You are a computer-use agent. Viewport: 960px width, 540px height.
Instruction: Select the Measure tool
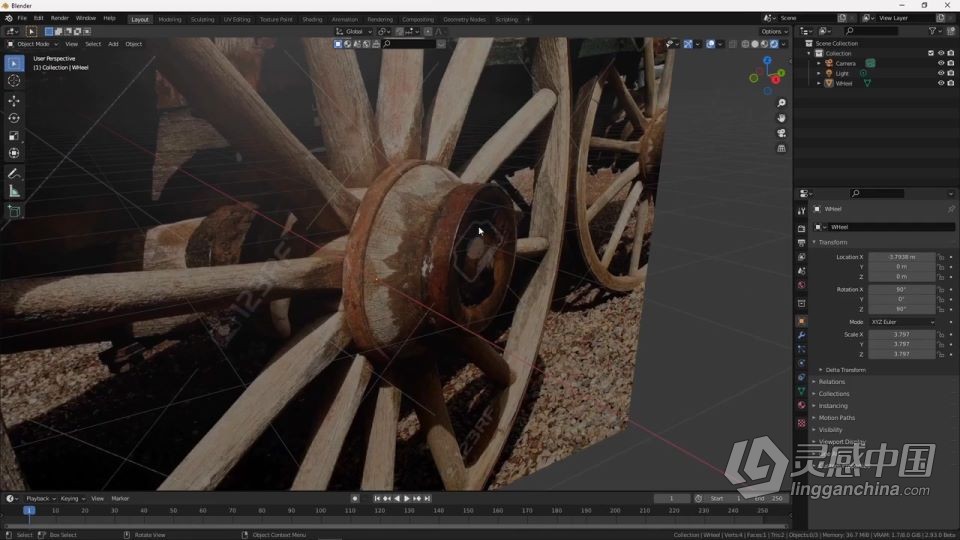(14, 192)
